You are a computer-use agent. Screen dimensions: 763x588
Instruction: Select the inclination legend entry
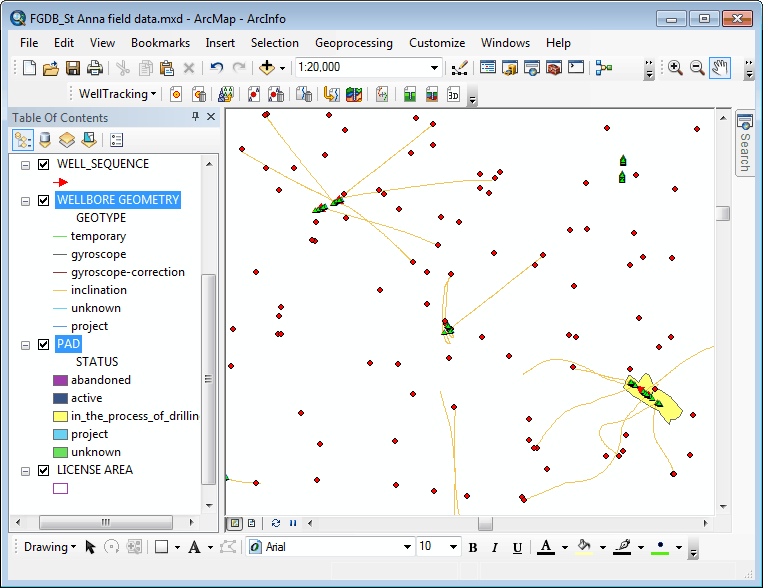point(99,291)
